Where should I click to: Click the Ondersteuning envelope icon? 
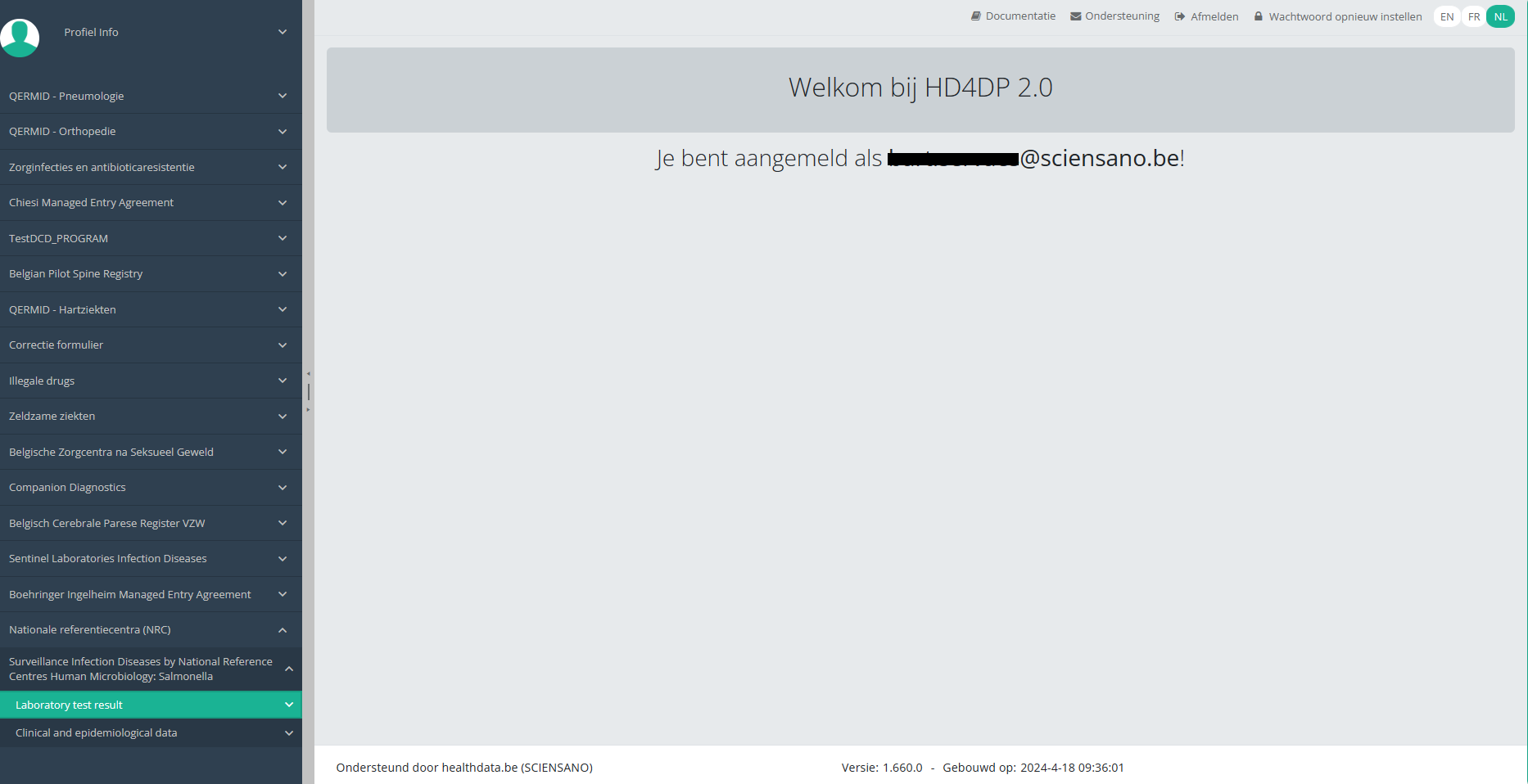click(1076, 16)
